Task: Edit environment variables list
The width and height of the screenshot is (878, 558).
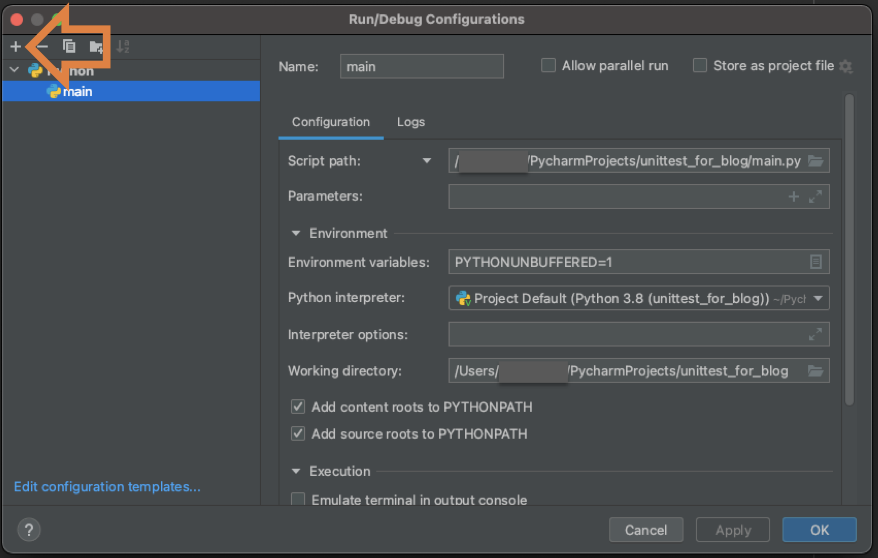Action: coord(816,262)
